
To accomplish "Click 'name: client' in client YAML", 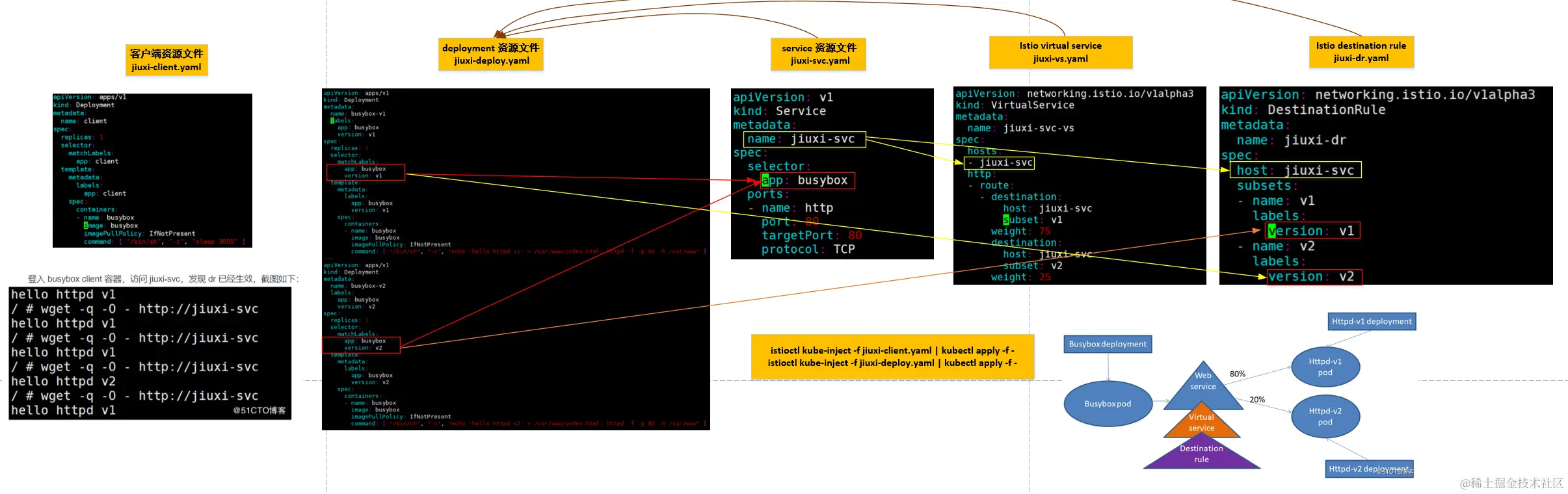I will click(x=84, y=121).
